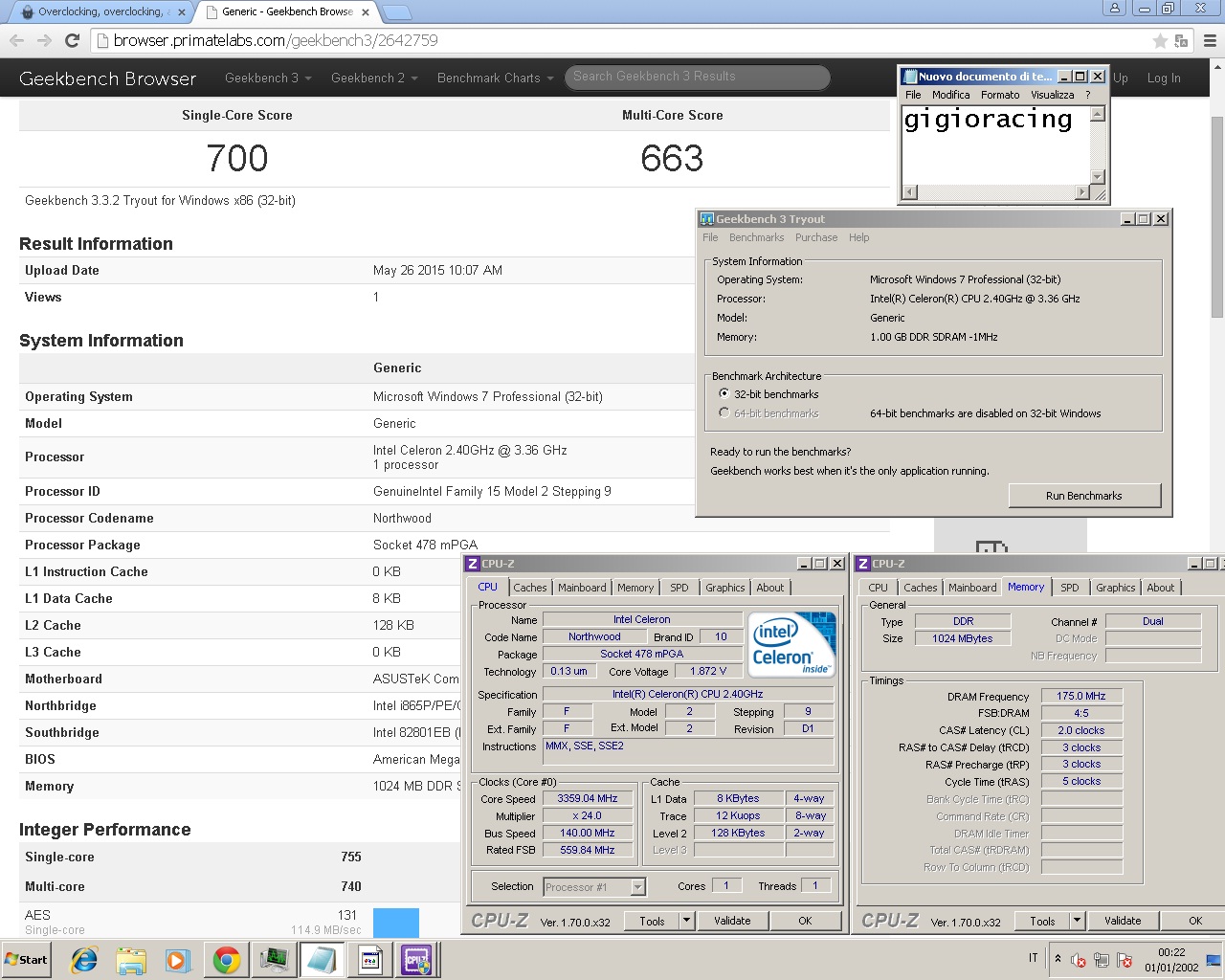This screenshot has height=980, width=1225.
Task: Click the Chrome address bar URL
Action: click(276, 40)
